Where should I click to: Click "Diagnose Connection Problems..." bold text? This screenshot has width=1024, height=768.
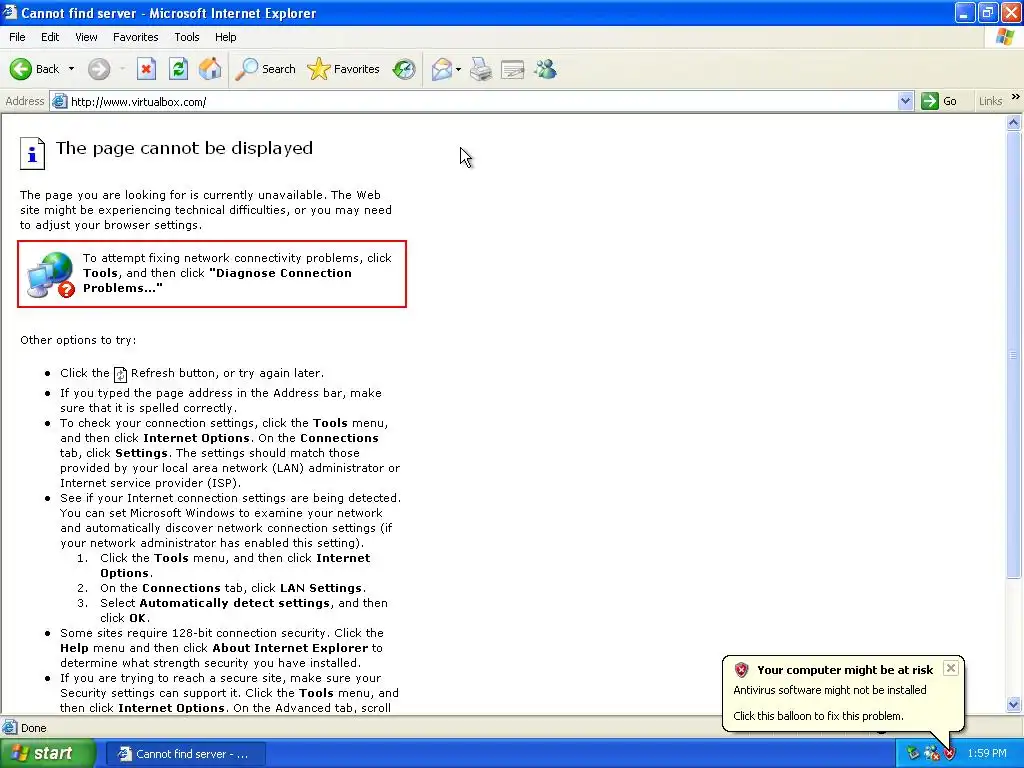tap(217, 280)
